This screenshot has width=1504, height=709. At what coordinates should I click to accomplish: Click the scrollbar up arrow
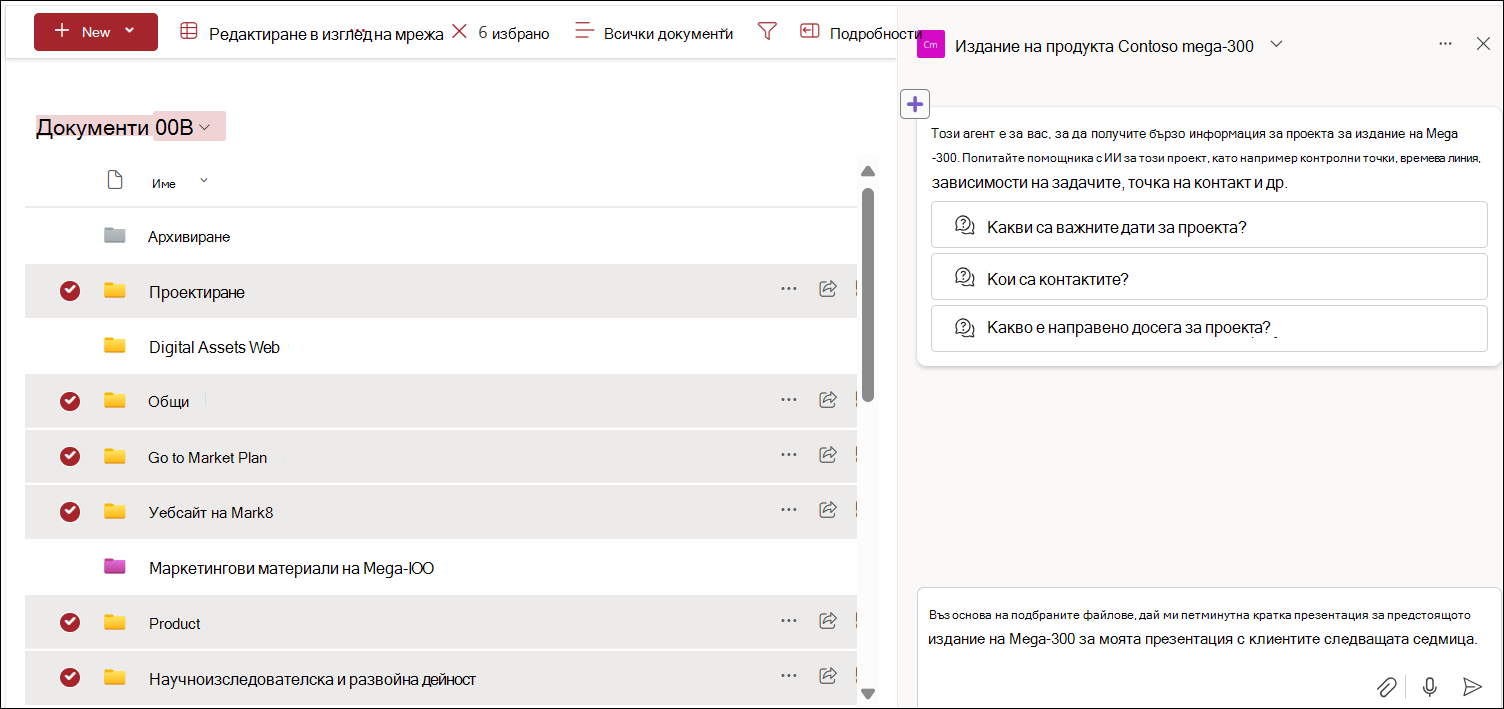pos(868,171)
